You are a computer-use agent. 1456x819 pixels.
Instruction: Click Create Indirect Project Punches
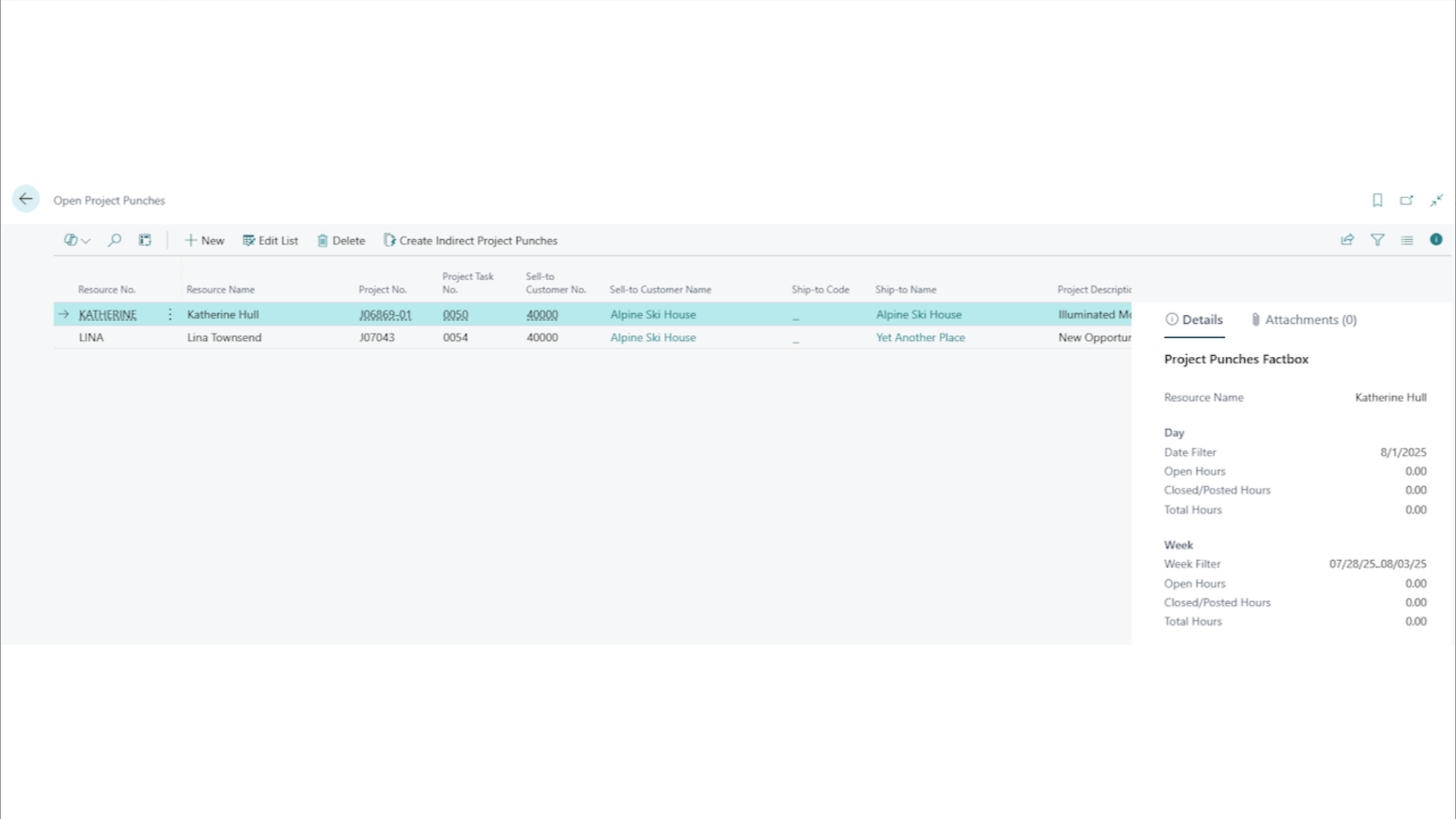(470, 240)
